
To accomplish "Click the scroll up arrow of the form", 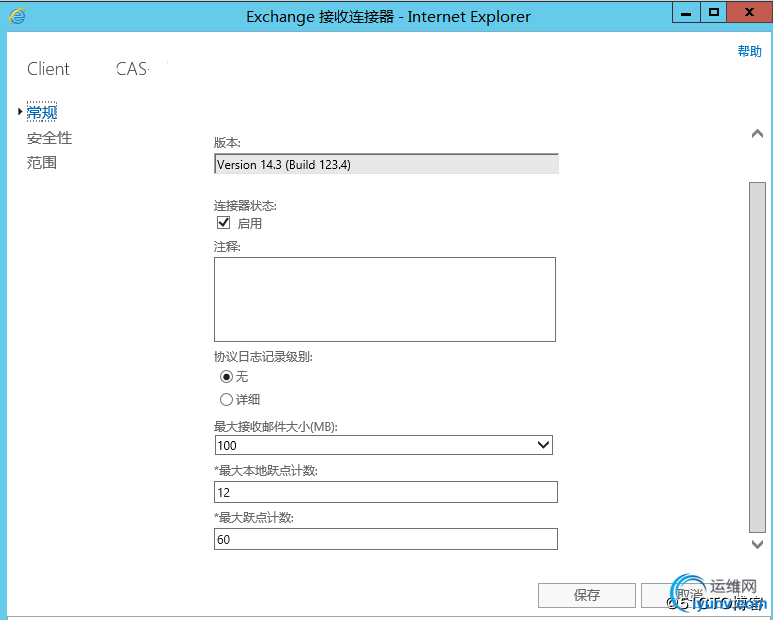I will pos(757,134).
